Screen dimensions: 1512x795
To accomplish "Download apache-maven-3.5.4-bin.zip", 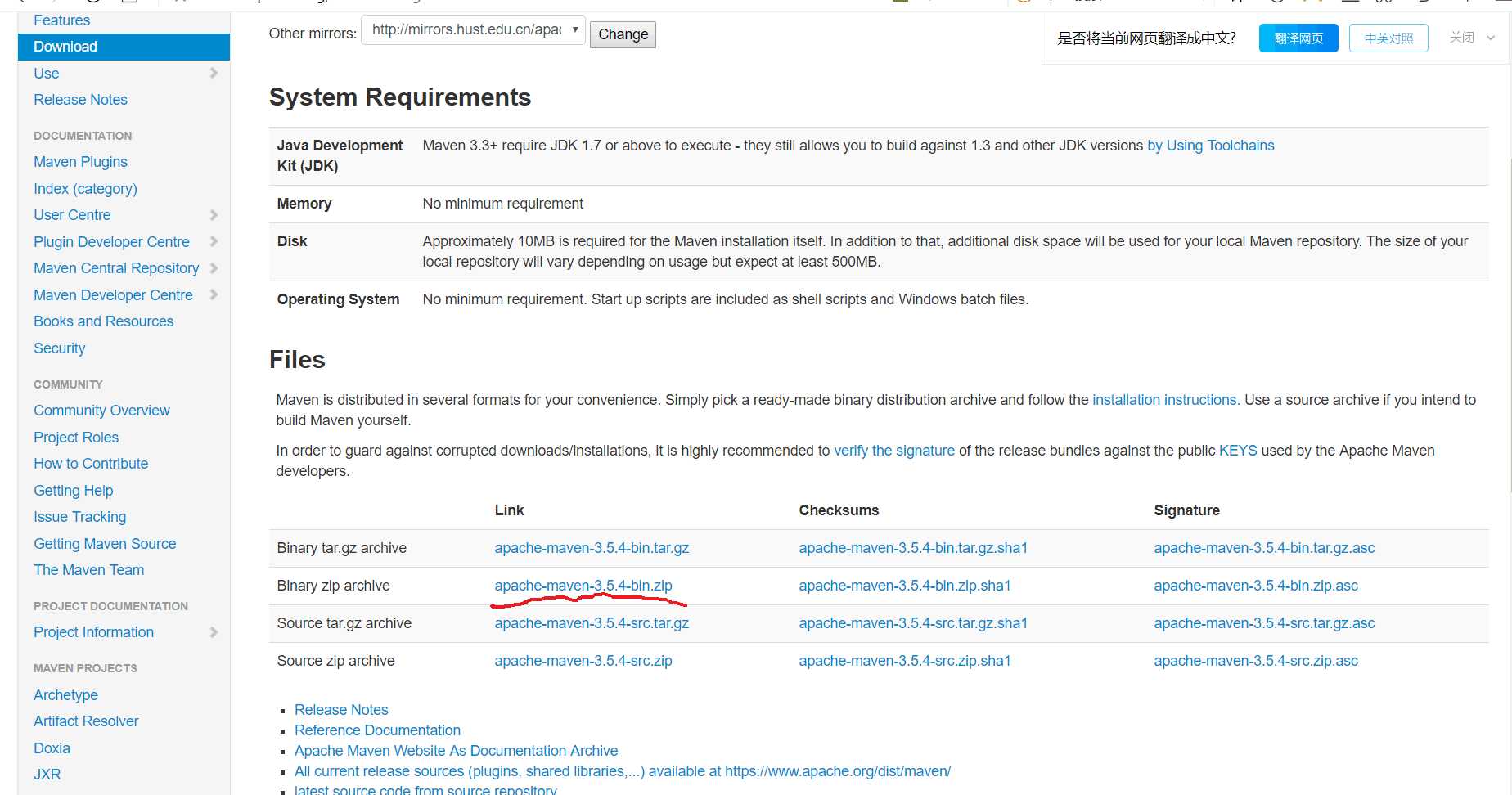I will click(583, 586).
